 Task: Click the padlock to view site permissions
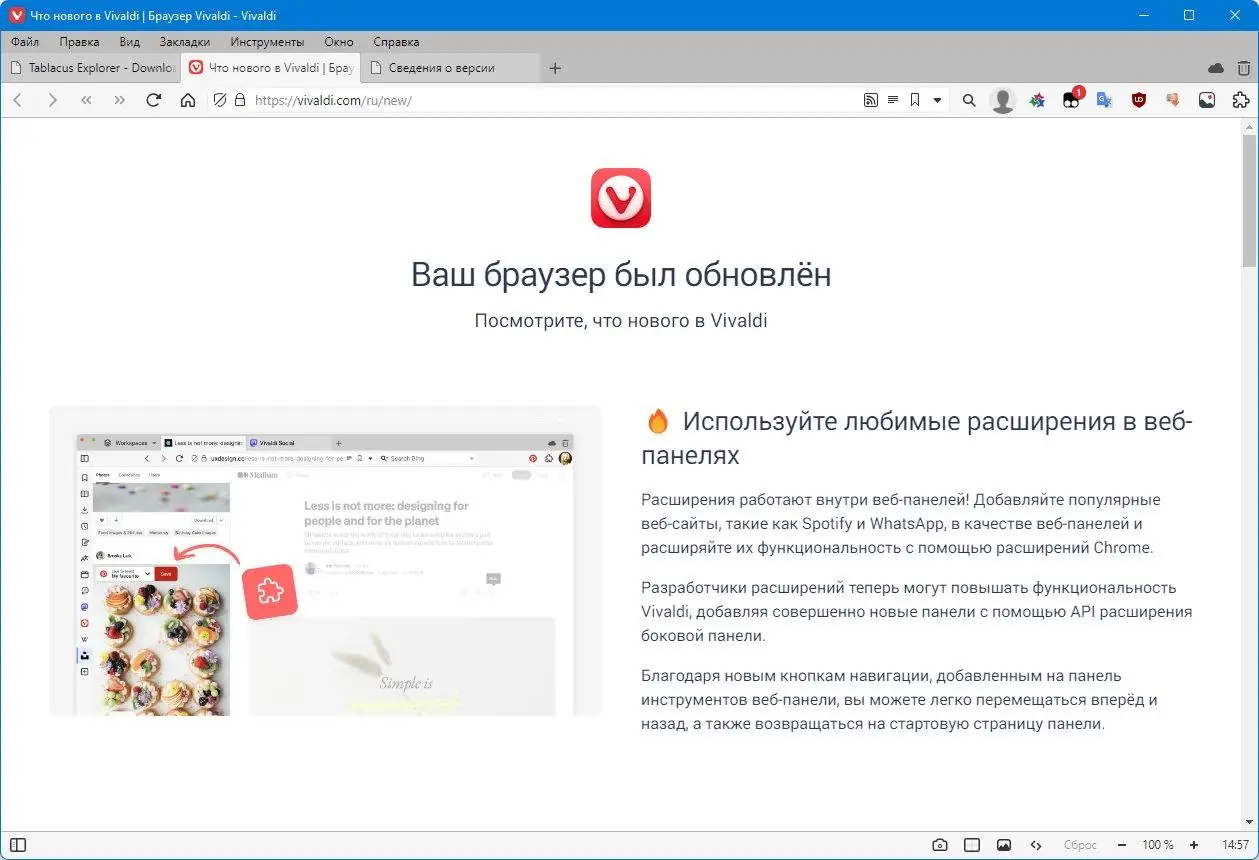pyautogui.click(x=240, y=100)
